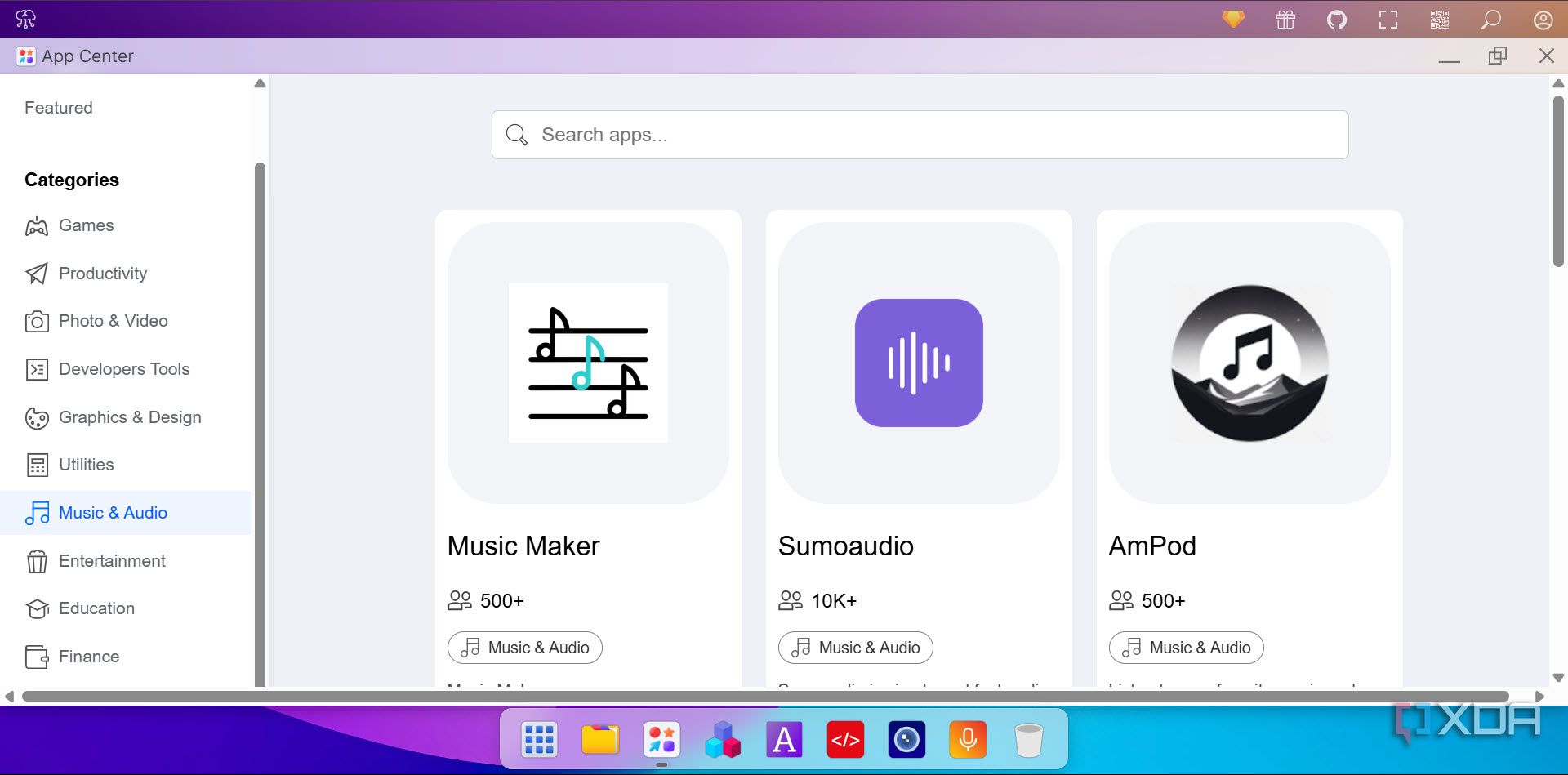Click the gift icon in top bar

pyautogui.click(x=1285, y=19)
